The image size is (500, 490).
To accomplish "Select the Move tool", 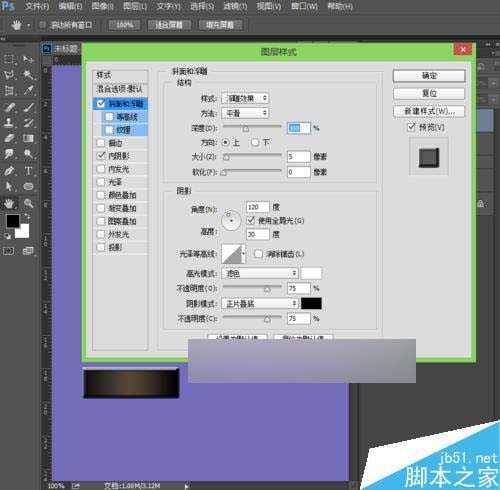I will click(28, 59).
